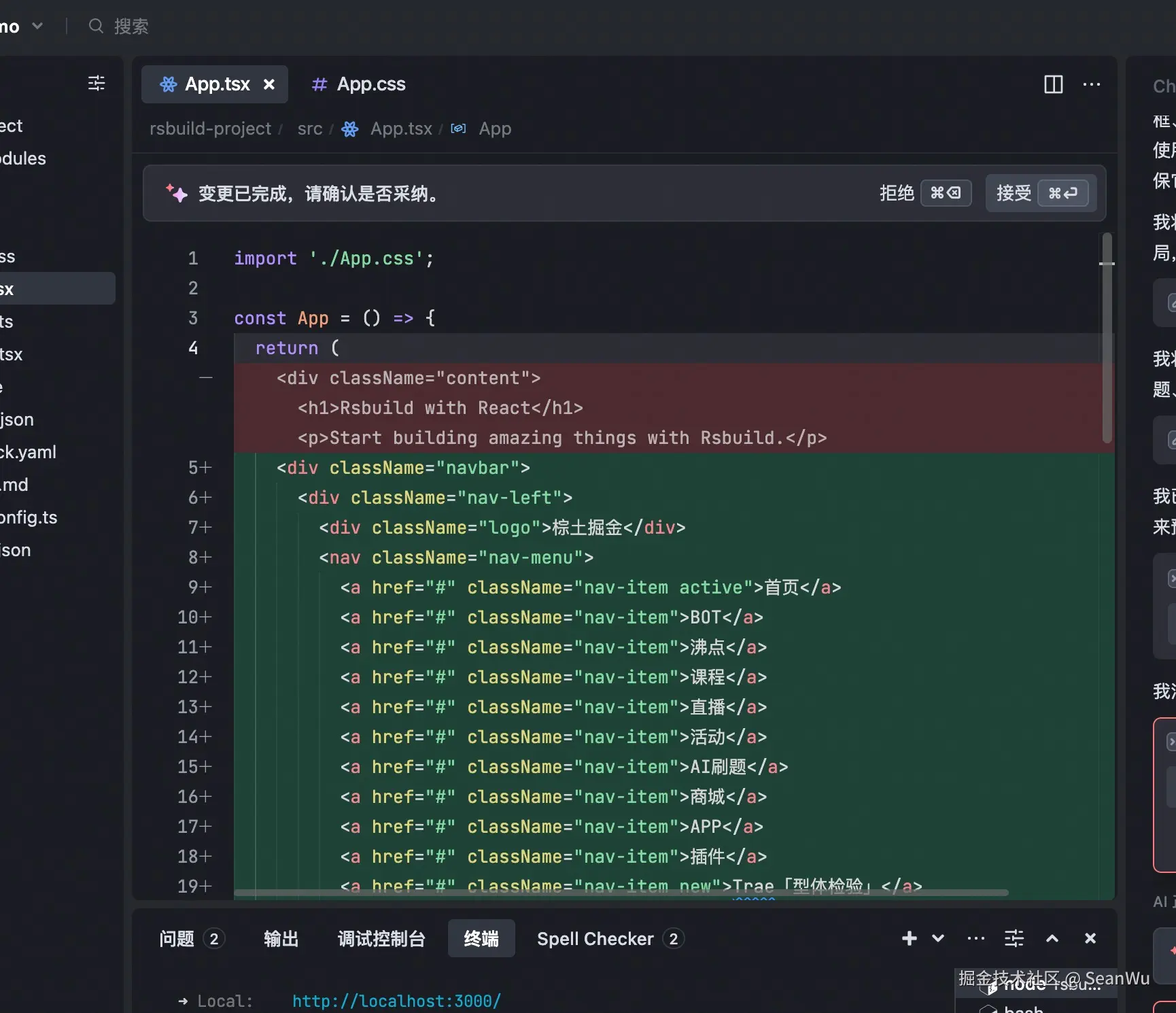This screenshot has width=1176, height=1013.
Task: Maximize the bottom panel with chevron
Action: click(x=1052, y=938)
